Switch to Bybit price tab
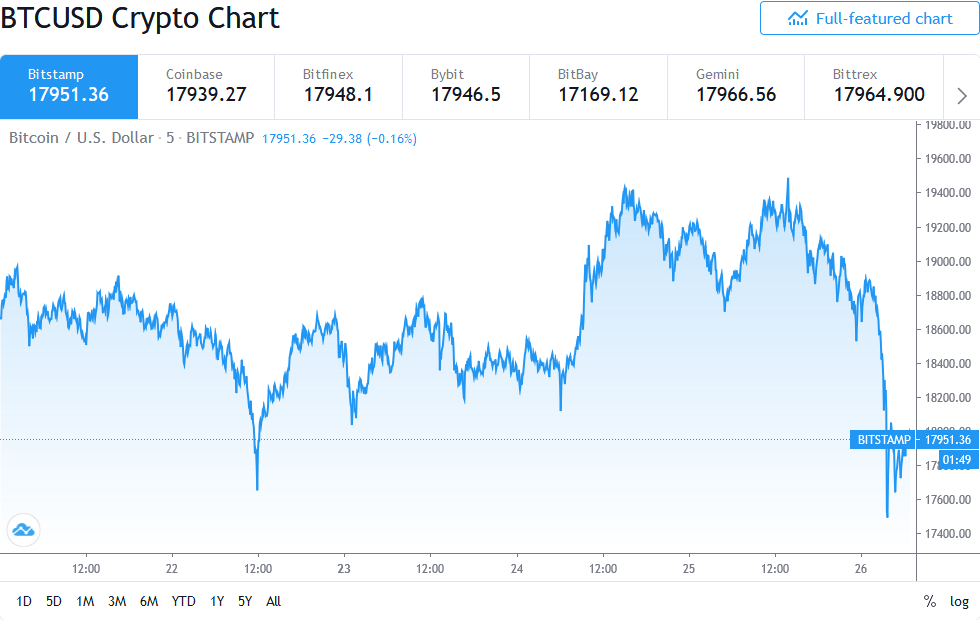Viewport: 980px width, 620px height. 466,86
